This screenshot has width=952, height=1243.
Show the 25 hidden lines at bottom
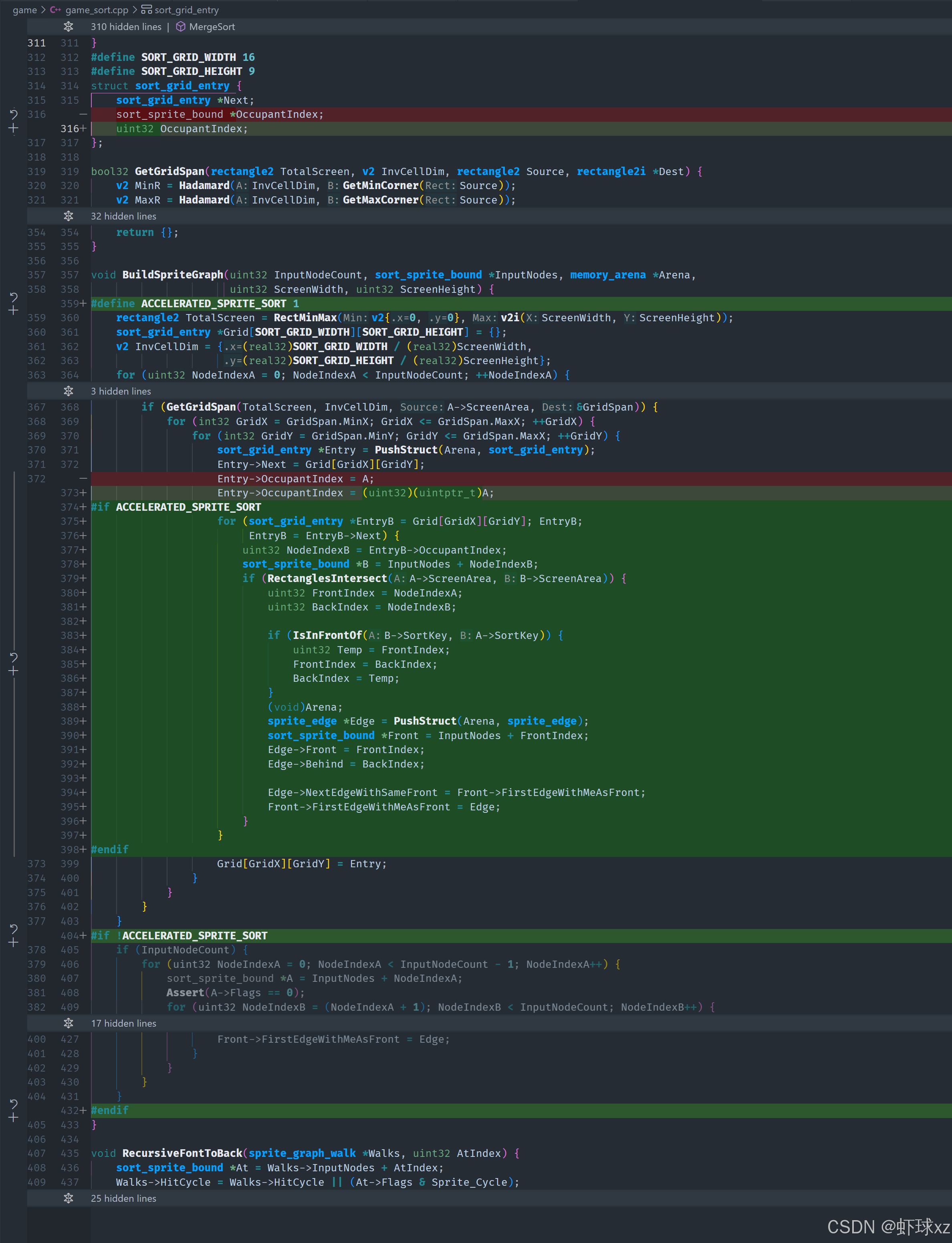click(68, 1198)
